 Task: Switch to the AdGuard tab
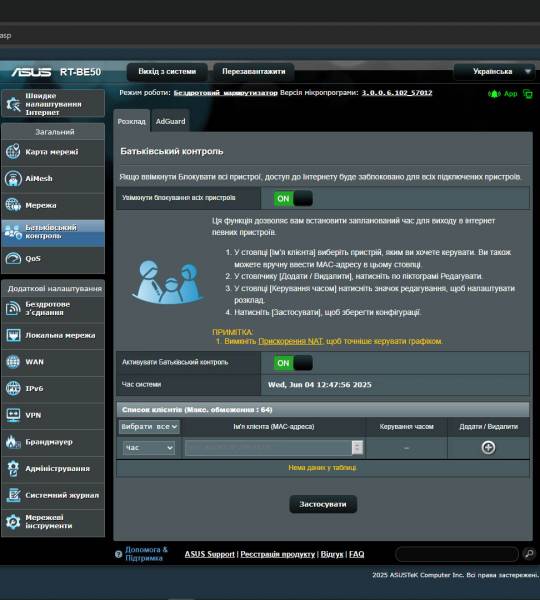point(170,121)
